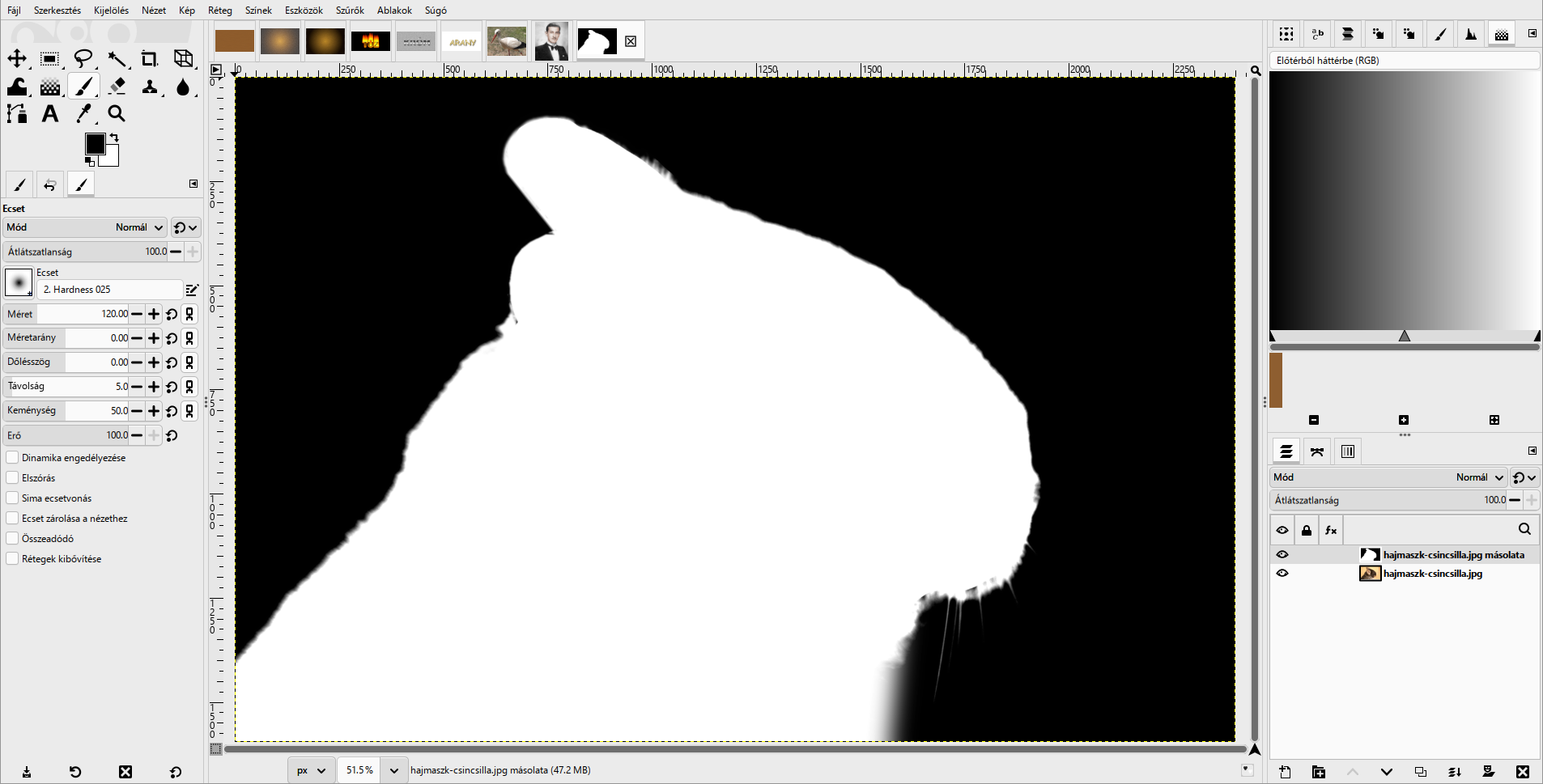
Task: Select the Smudge drop tool
Action: point(184,87)
